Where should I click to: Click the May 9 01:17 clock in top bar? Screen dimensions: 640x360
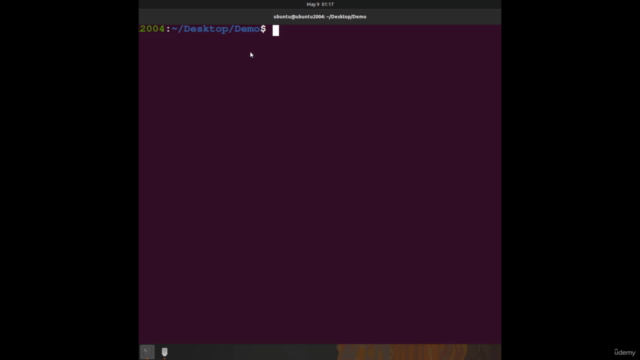click(x=320, y=4)
